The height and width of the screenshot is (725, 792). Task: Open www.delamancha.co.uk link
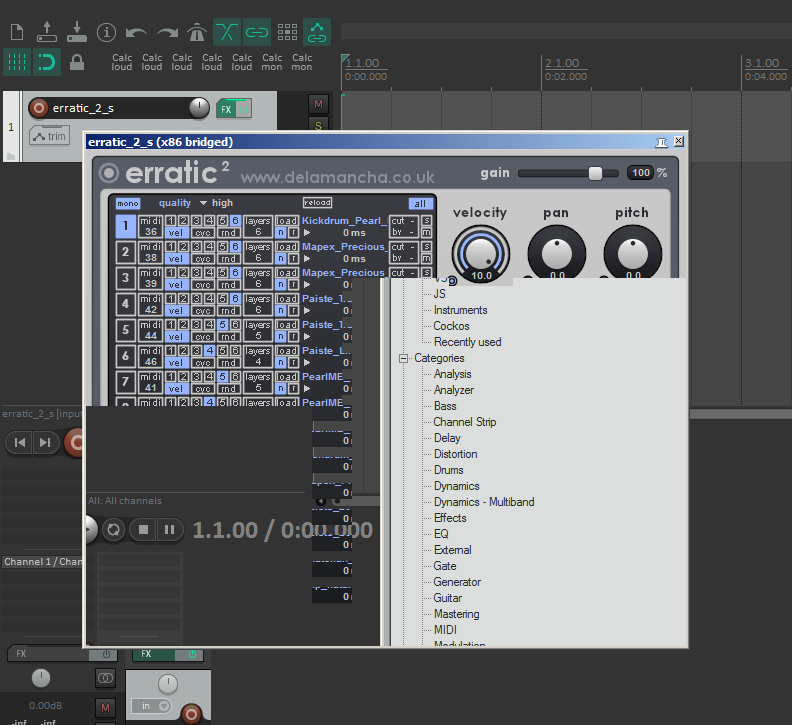pos(337,177)
